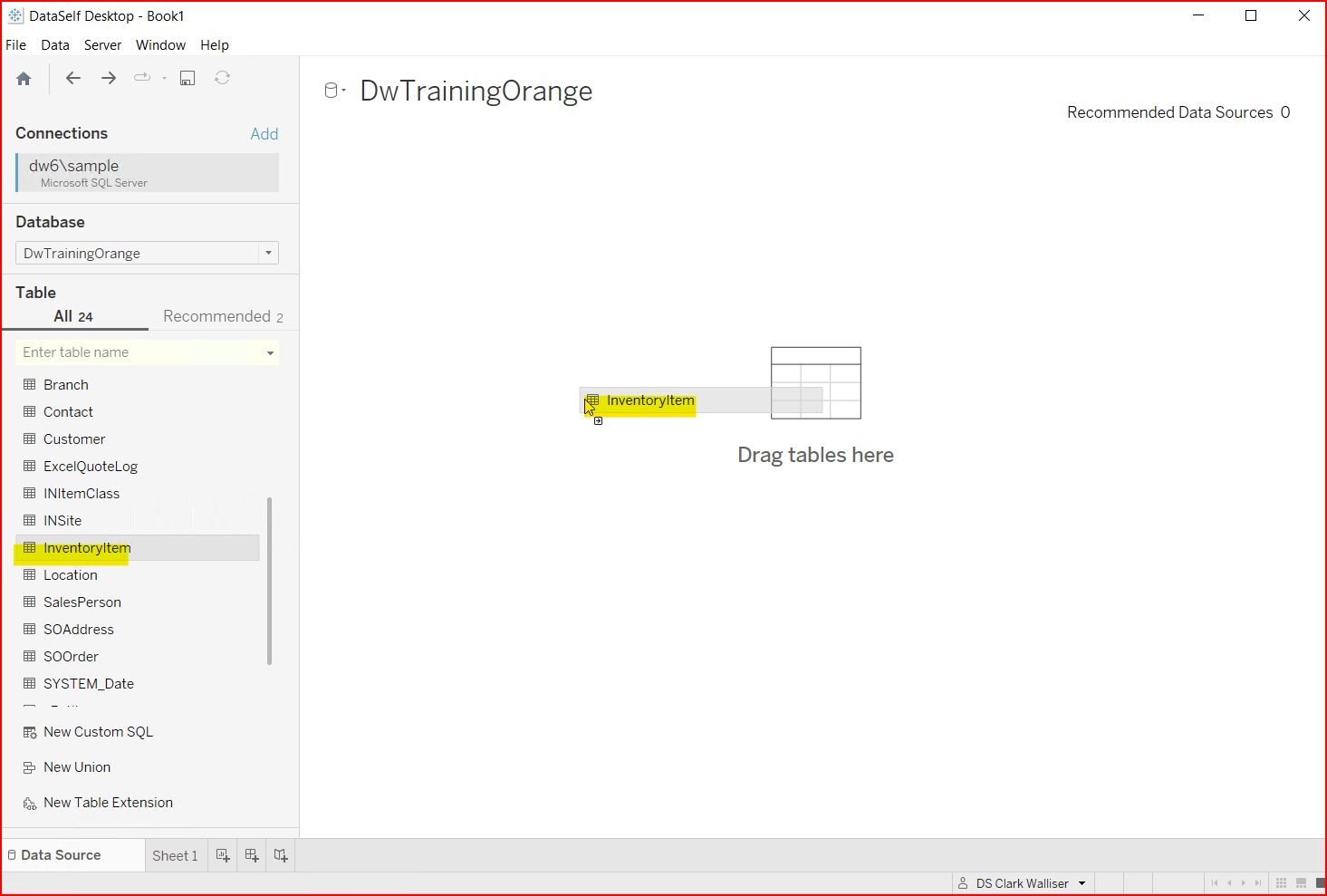The width and height of the screenshot is (1327, 896).
Task: Click the Save icon in toolbar
Action: 188,79
